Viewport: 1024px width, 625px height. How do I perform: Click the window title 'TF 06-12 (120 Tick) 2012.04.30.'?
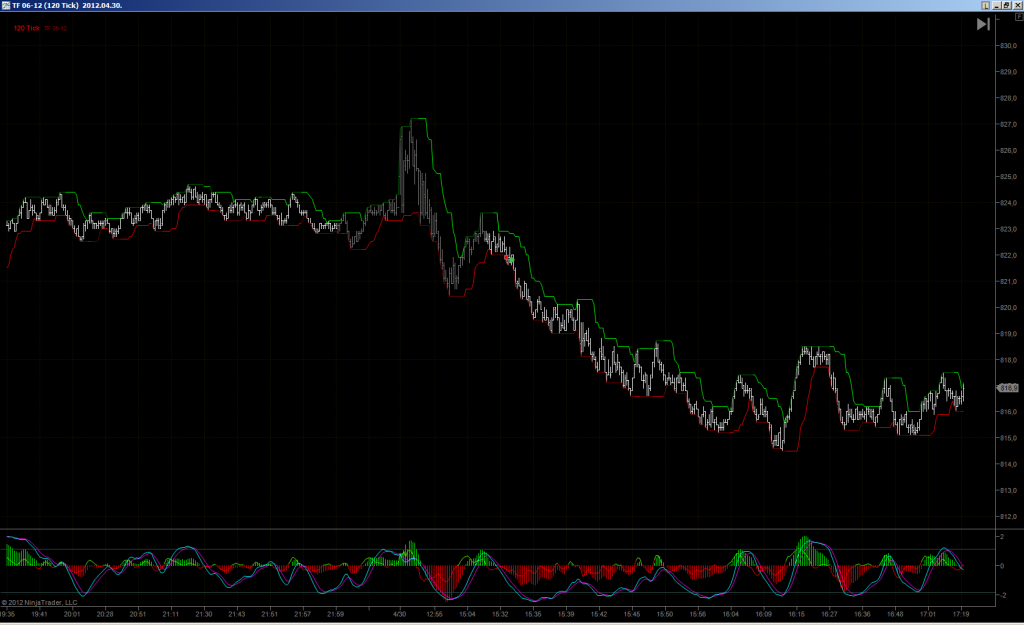tap(67, 5)
